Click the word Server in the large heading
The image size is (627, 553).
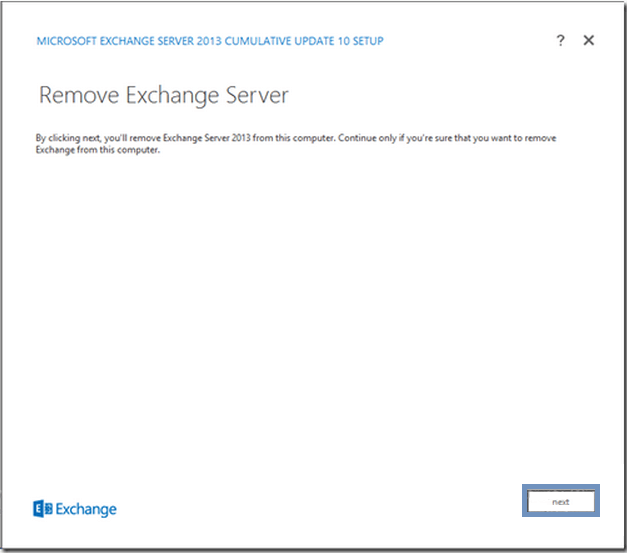[x=257, y=95]
